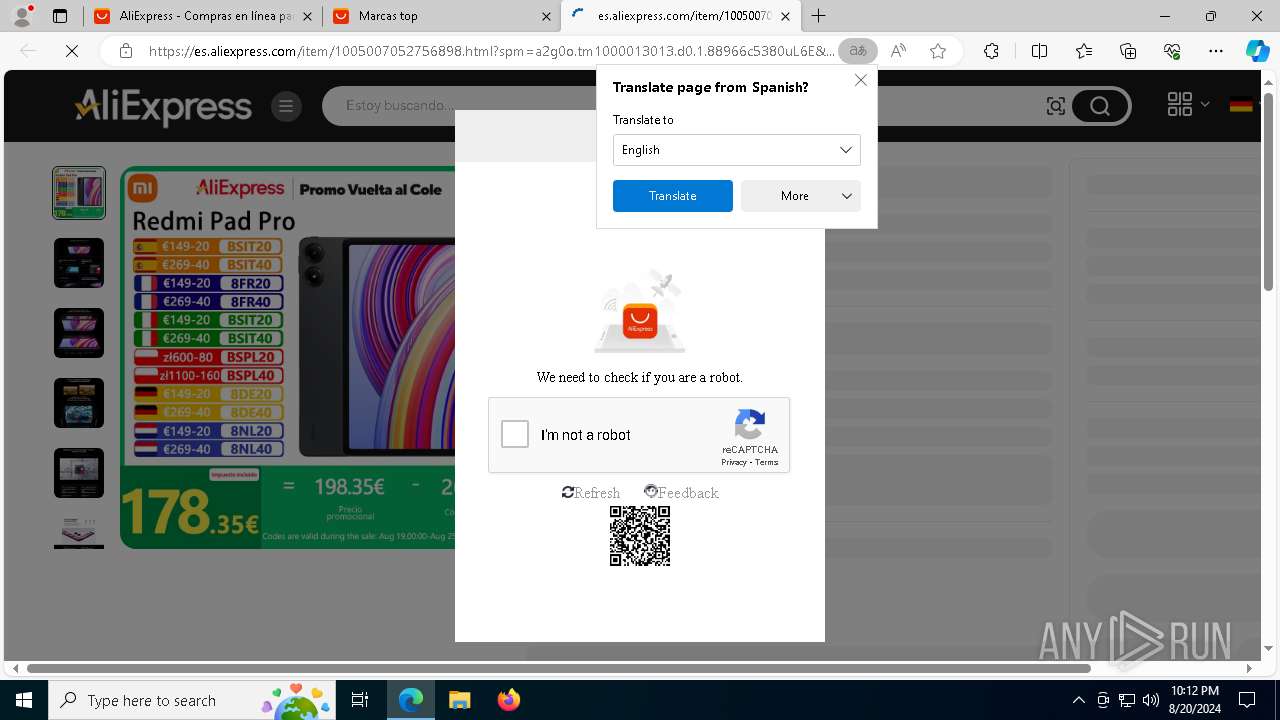Open the translate icon in address bar
1280x720 pixels.
pyautogui.click(x=858, y=51)
